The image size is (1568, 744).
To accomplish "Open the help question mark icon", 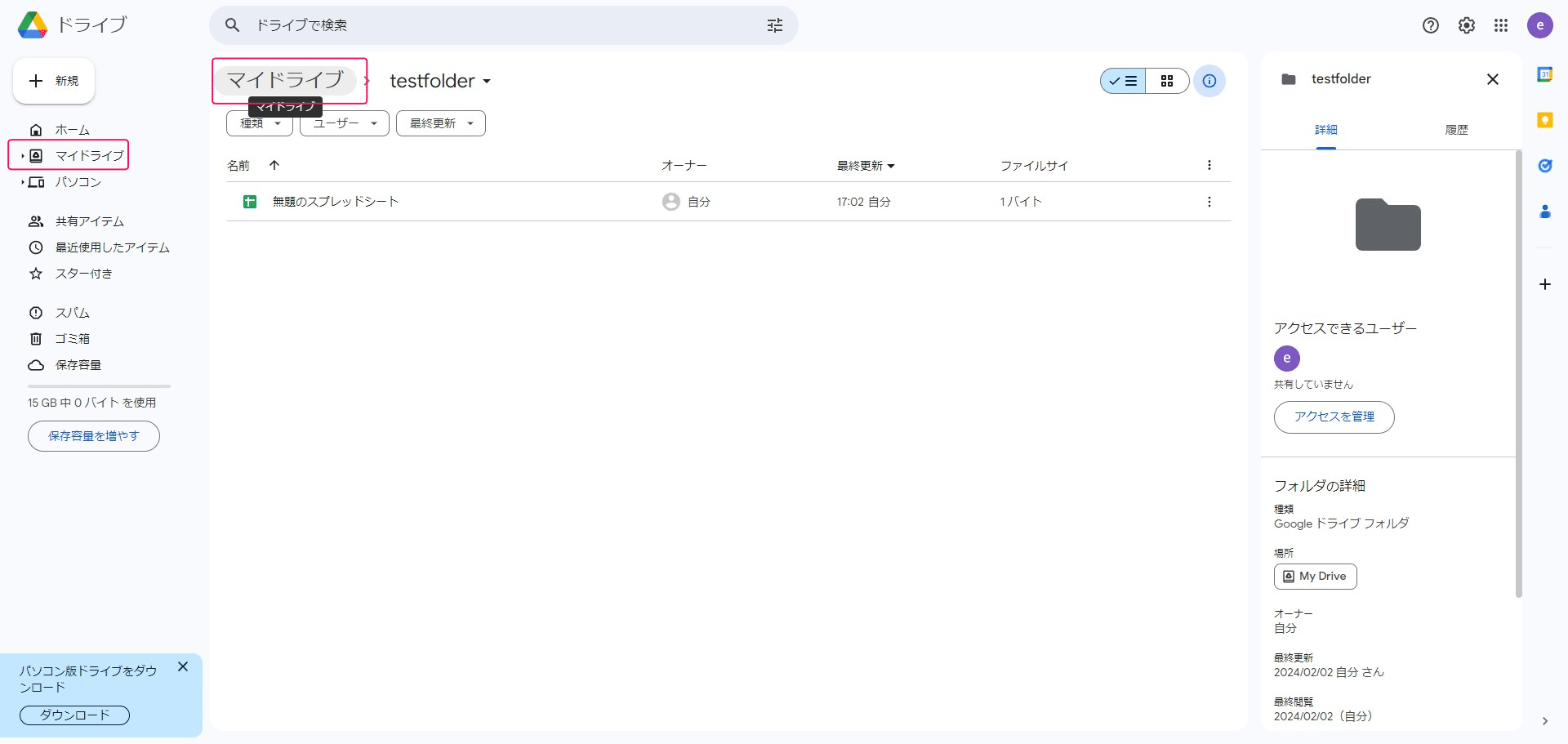I will (x=1431, y=25).
